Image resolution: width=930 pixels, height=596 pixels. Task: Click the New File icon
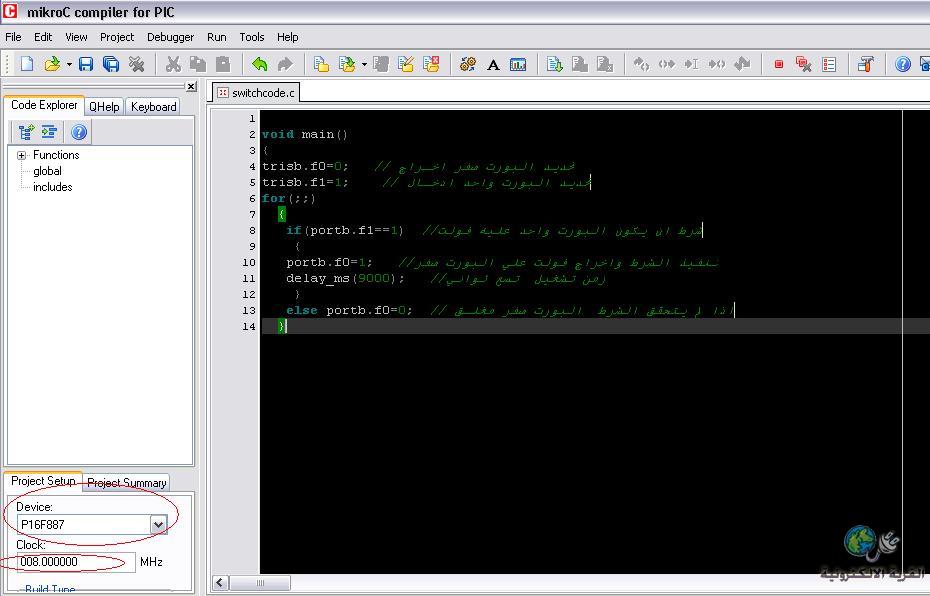coord(27,63)
